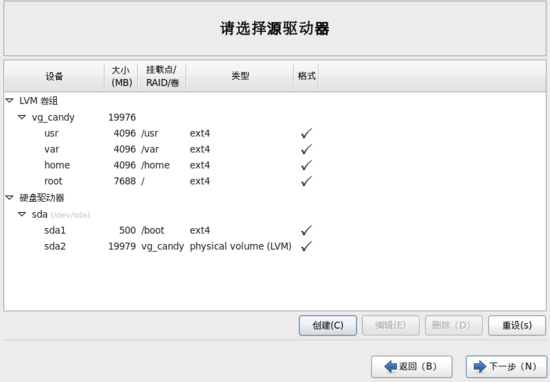
Task: Click the 创建(C) button
Action: 328,326
